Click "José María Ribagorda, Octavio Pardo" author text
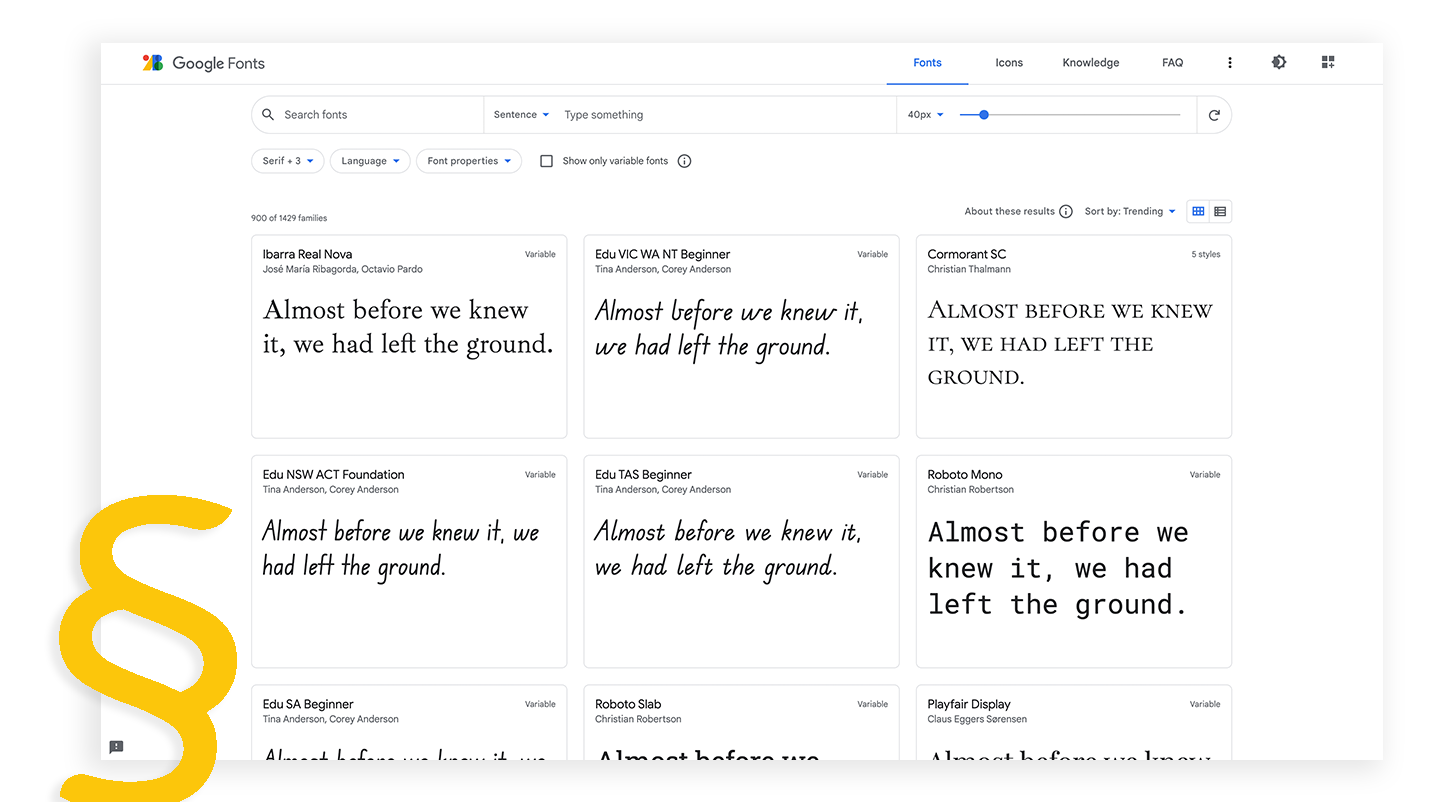The height and width of the screenshot is (802, 1450). (x=343, y=269)
